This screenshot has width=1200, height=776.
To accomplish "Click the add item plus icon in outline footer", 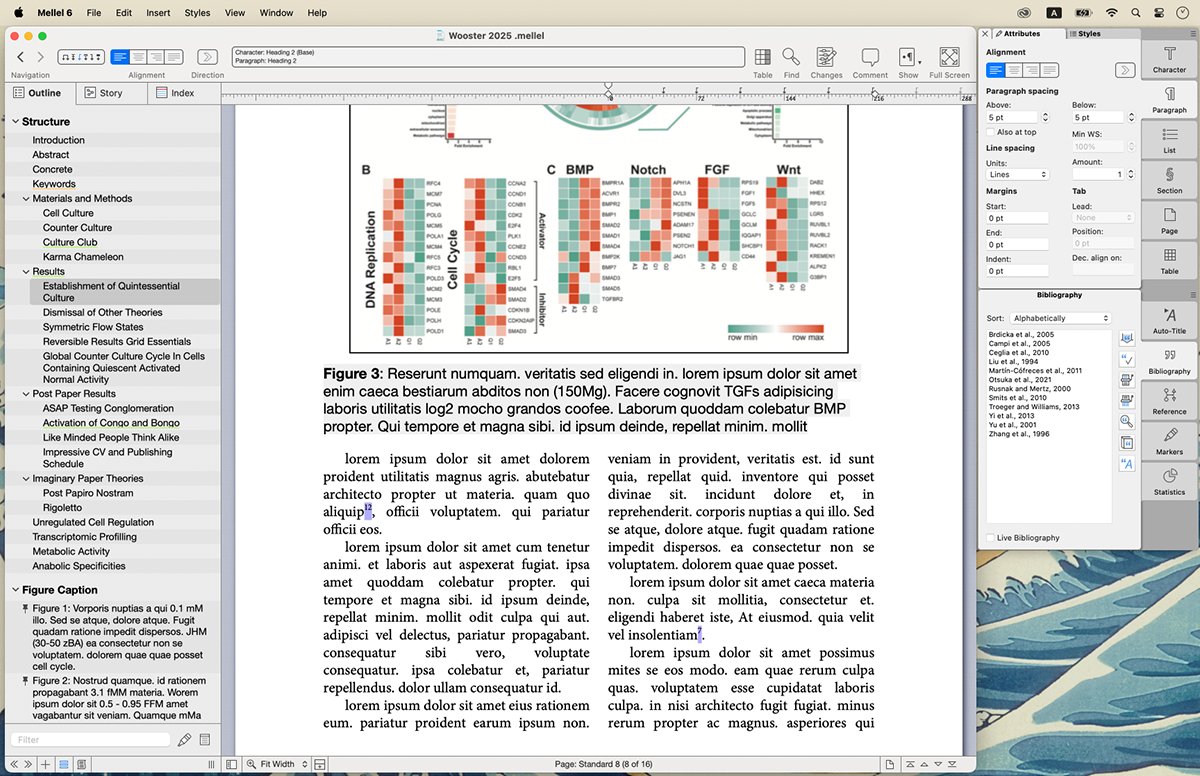I will pos(45,764).
